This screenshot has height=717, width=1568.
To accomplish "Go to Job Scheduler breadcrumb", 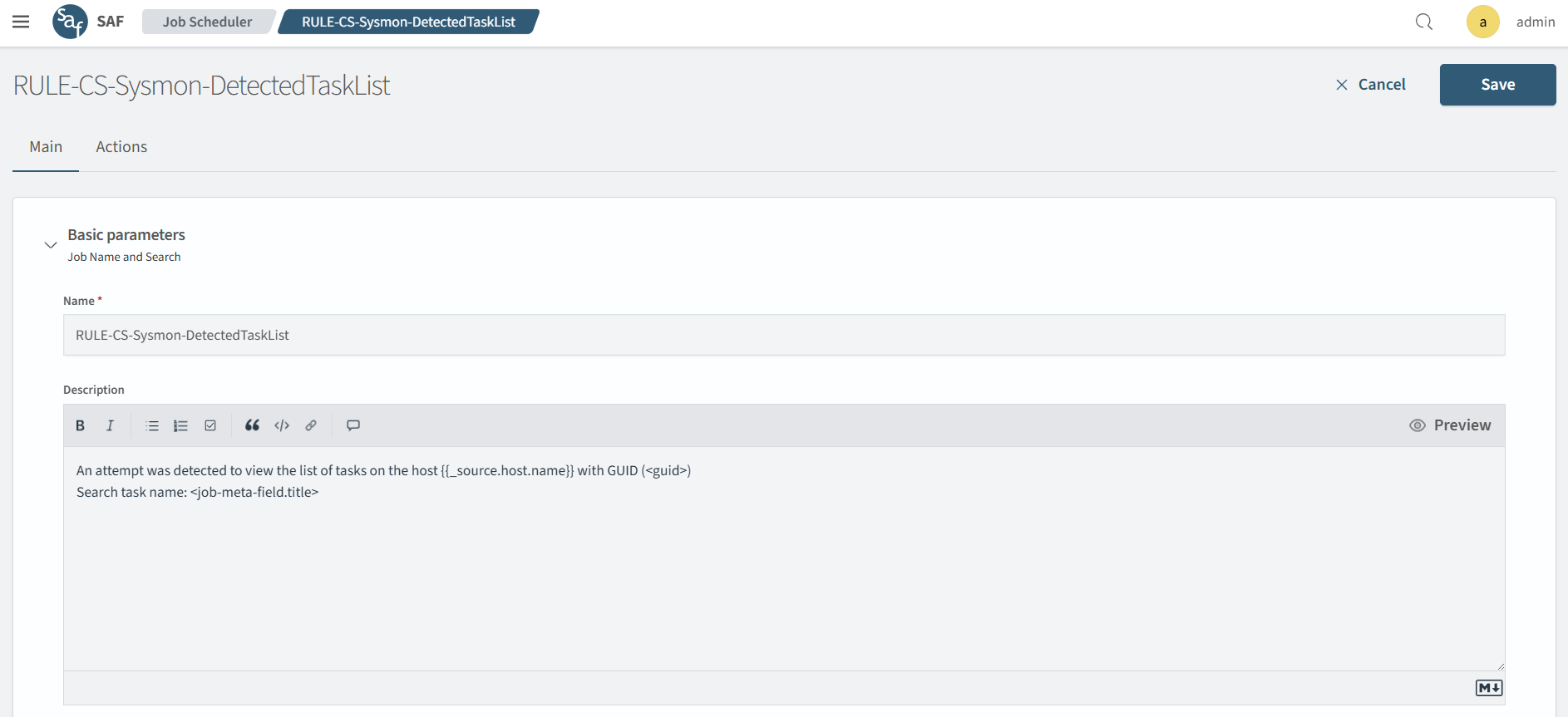I will (207, 22).
